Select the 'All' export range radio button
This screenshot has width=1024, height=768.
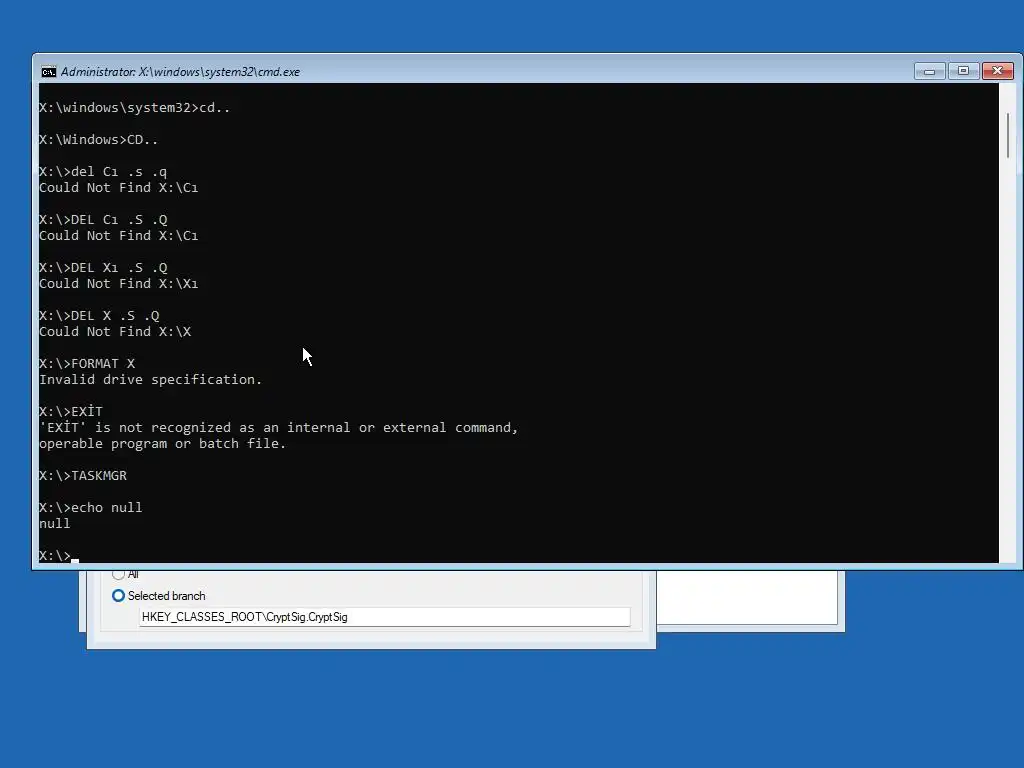(118, 574)
